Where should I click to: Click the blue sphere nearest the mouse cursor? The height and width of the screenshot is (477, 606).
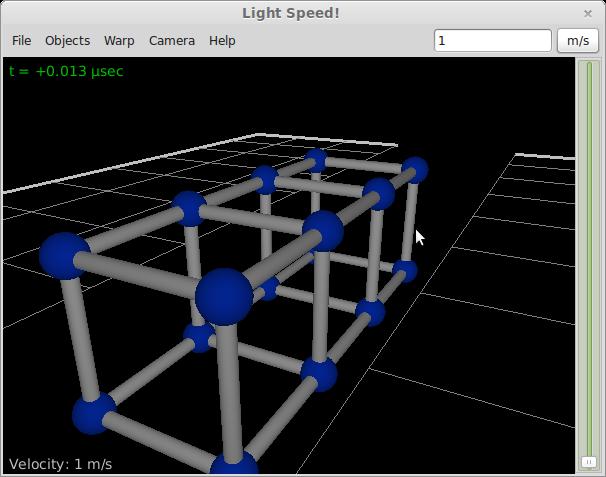coord(404,271)
